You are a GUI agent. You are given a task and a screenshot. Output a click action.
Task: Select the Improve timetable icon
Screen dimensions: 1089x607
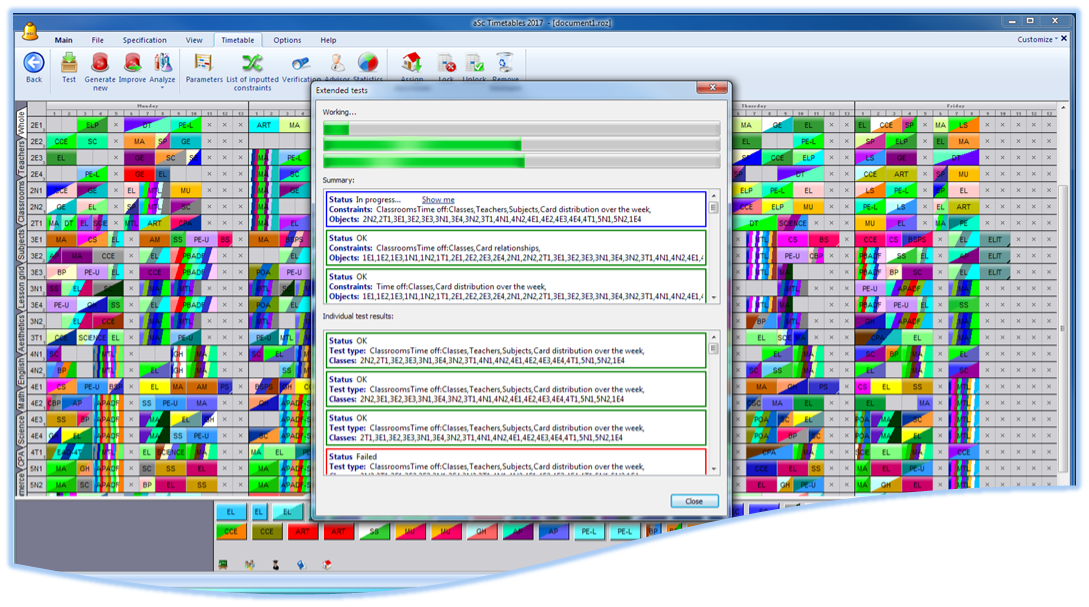coord(132,63)
